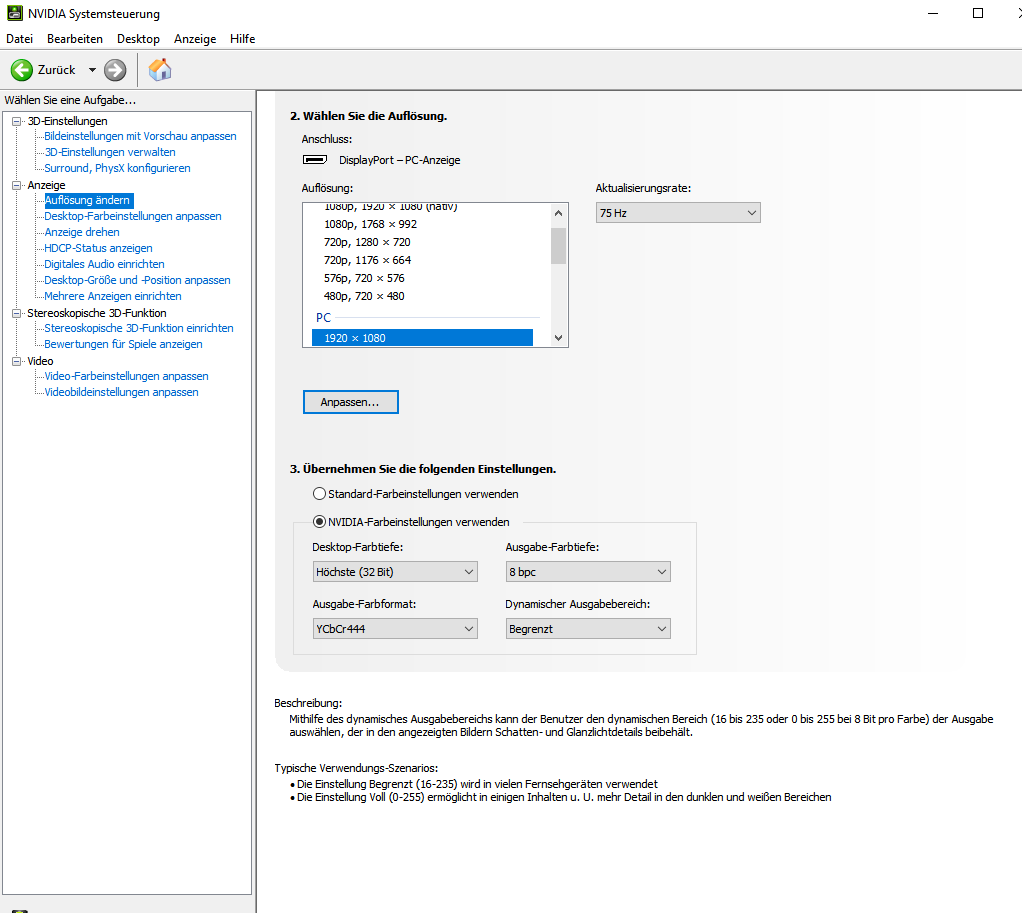Collapse the 3D-Einstellungen tree node
The image size is (1022, 913).
pos(16,121)
